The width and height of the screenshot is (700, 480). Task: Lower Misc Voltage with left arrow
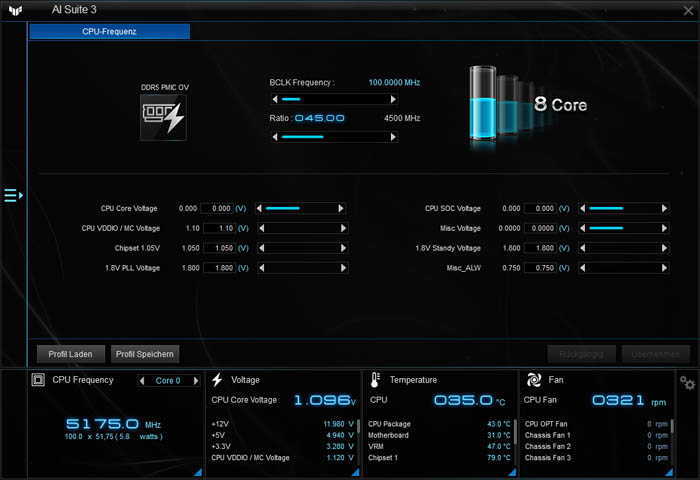(x=582, y=228)
